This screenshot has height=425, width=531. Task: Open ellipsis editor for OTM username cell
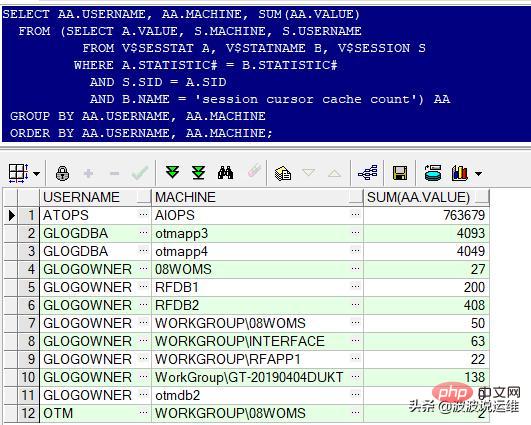click(x=144, y=412)
